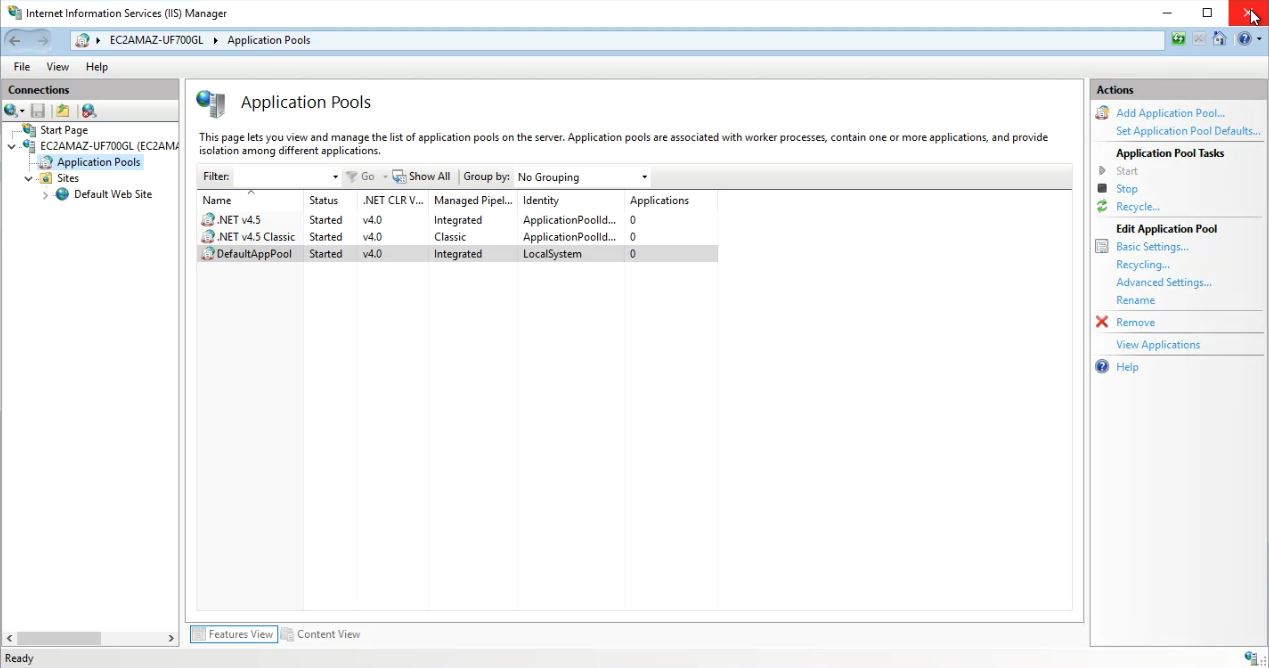Expand the Default Web Site node
Screen dimensions: 1269x668
pos(45,195)
